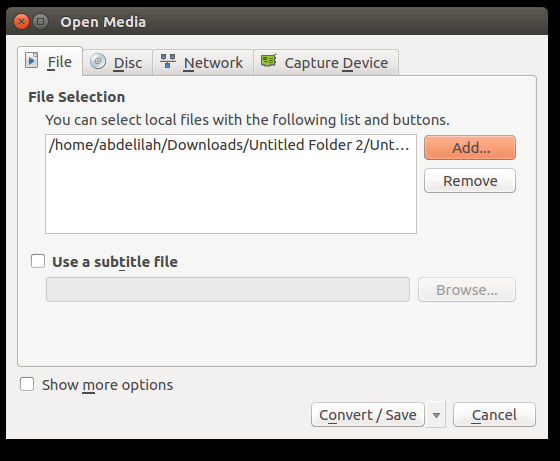Click the Browse... subtitle button
This screenshot has width=560, height=461.
click(x=467, y=290)
